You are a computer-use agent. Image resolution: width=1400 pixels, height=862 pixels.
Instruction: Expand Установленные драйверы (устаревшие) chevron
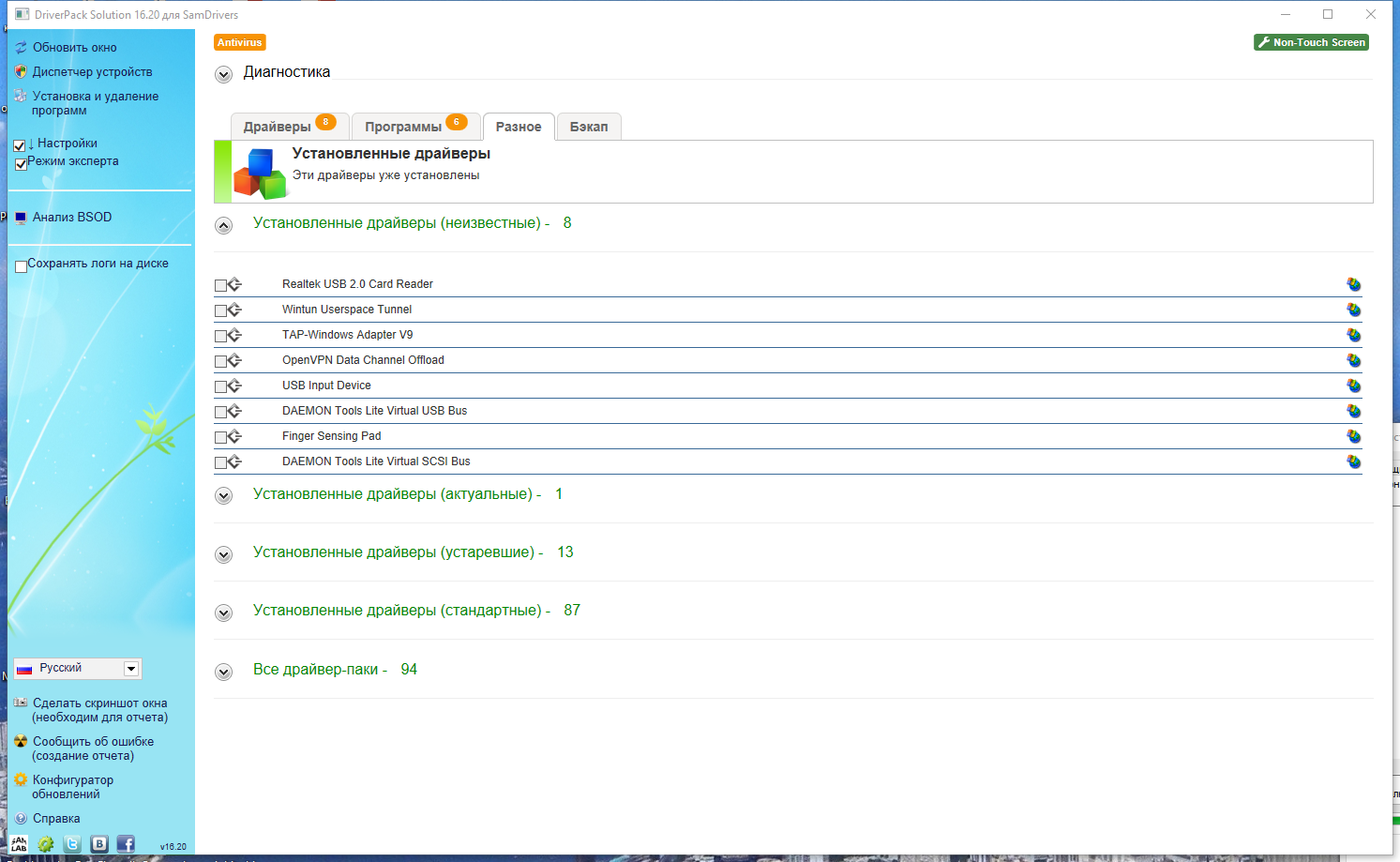(x=223, y=554)
